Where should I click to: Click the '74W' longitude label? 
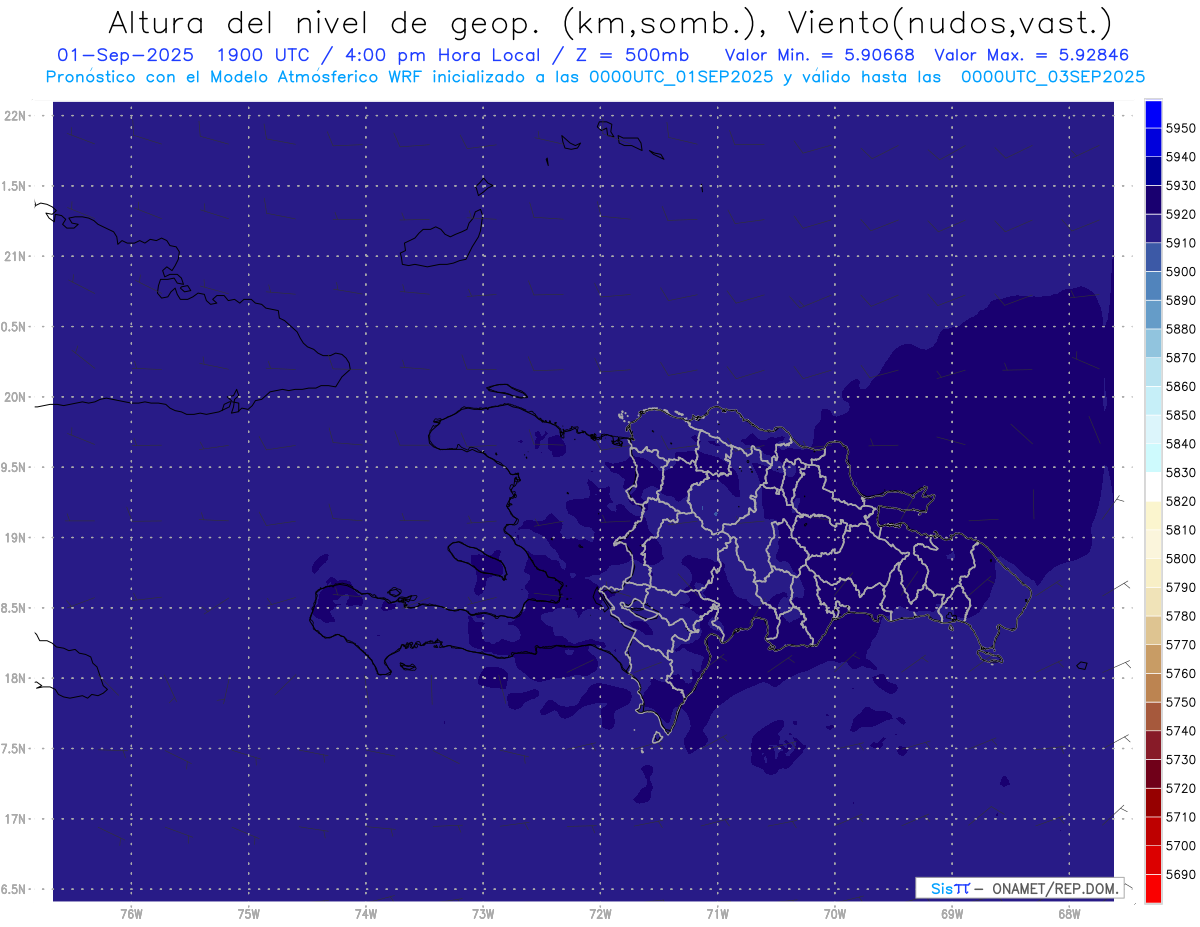[x=366, y=913]
